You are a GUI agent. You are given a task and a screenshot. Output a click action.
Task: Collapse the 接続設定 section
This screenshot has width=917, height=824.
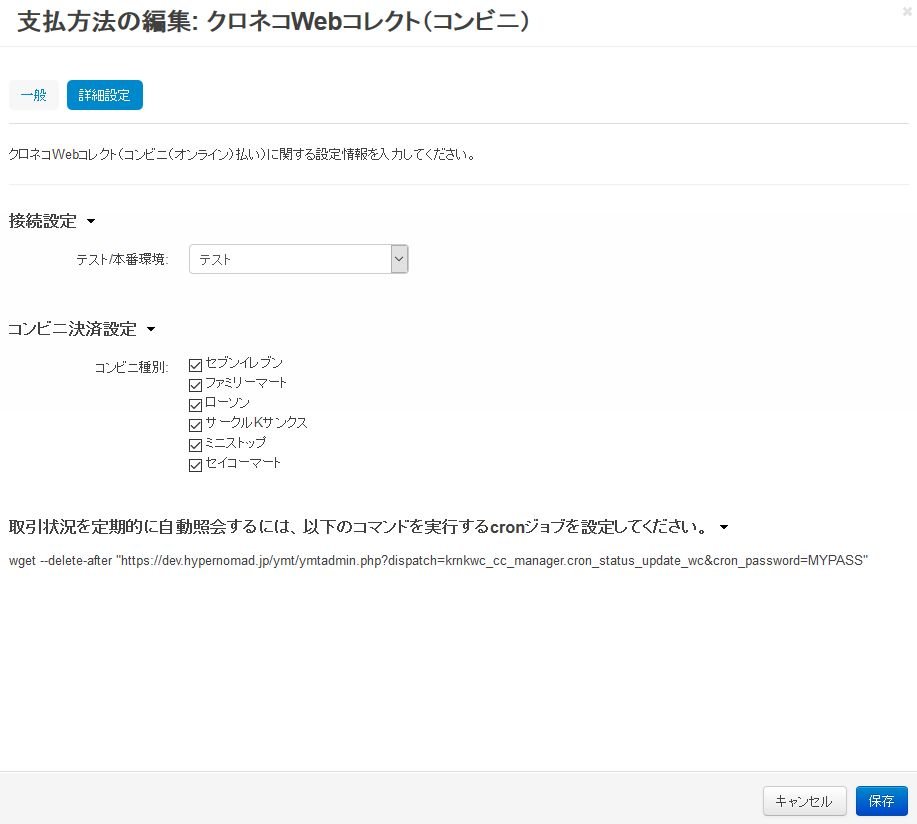tap(51, 221)
